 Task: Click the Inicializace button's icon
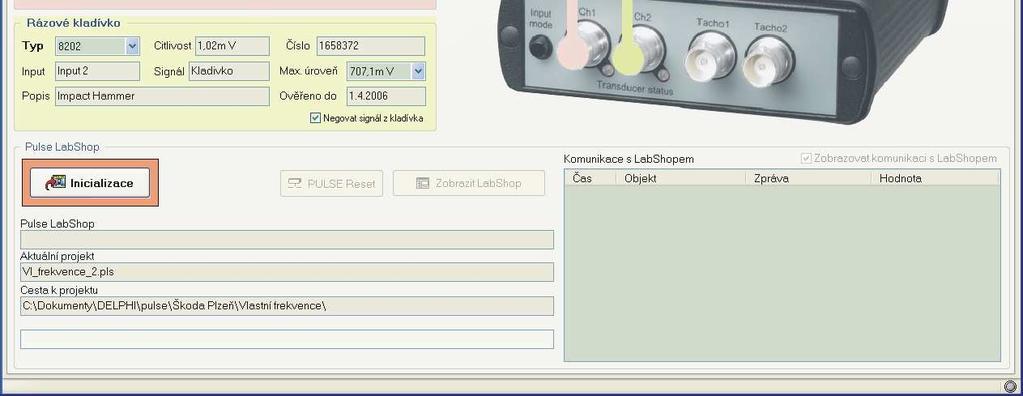[x=55, y=183]
